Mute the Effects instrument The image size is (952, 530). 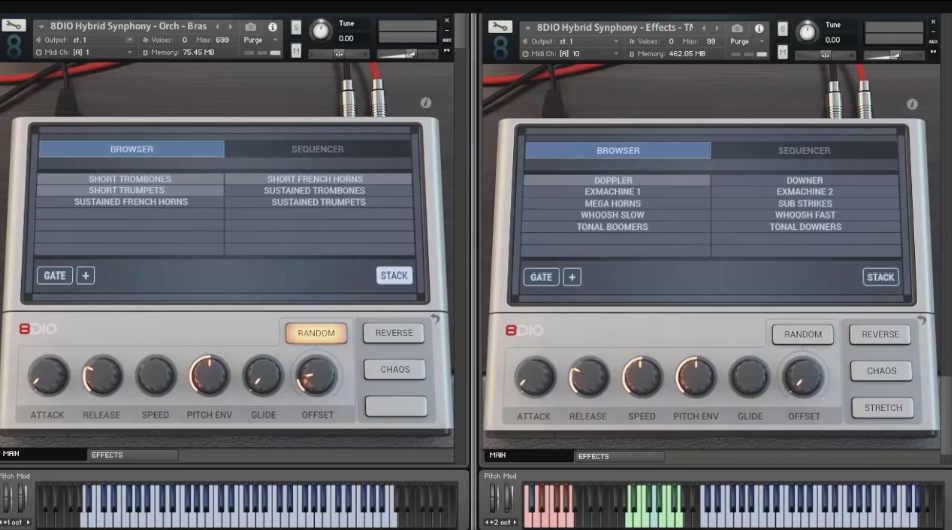pyautogui.click(x=783, y=52)
